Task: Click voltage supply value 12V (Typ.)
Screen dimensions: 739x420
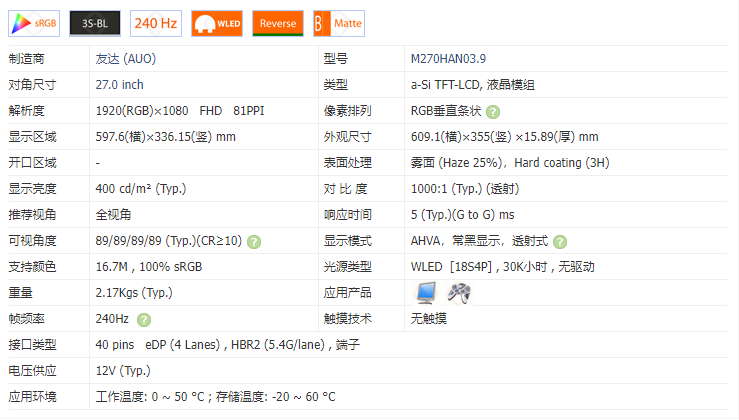Action: pos(123,371)
